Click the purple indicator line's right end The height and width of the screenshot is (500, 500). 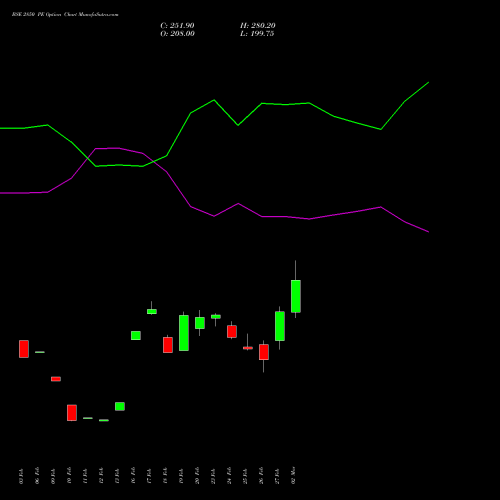[x=428, y=231]
